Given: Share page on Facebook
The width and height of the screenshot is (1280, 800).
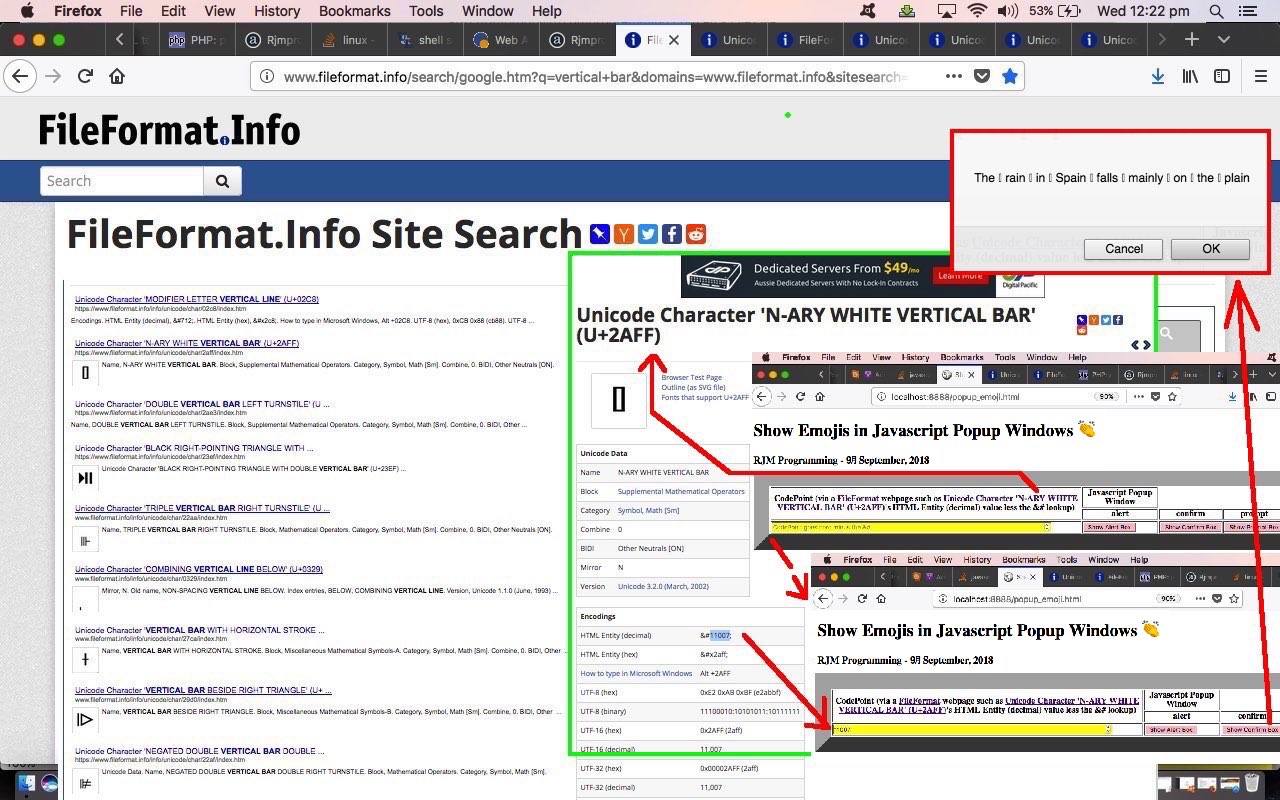Looking at the screenshot, I should pos(672,234).
